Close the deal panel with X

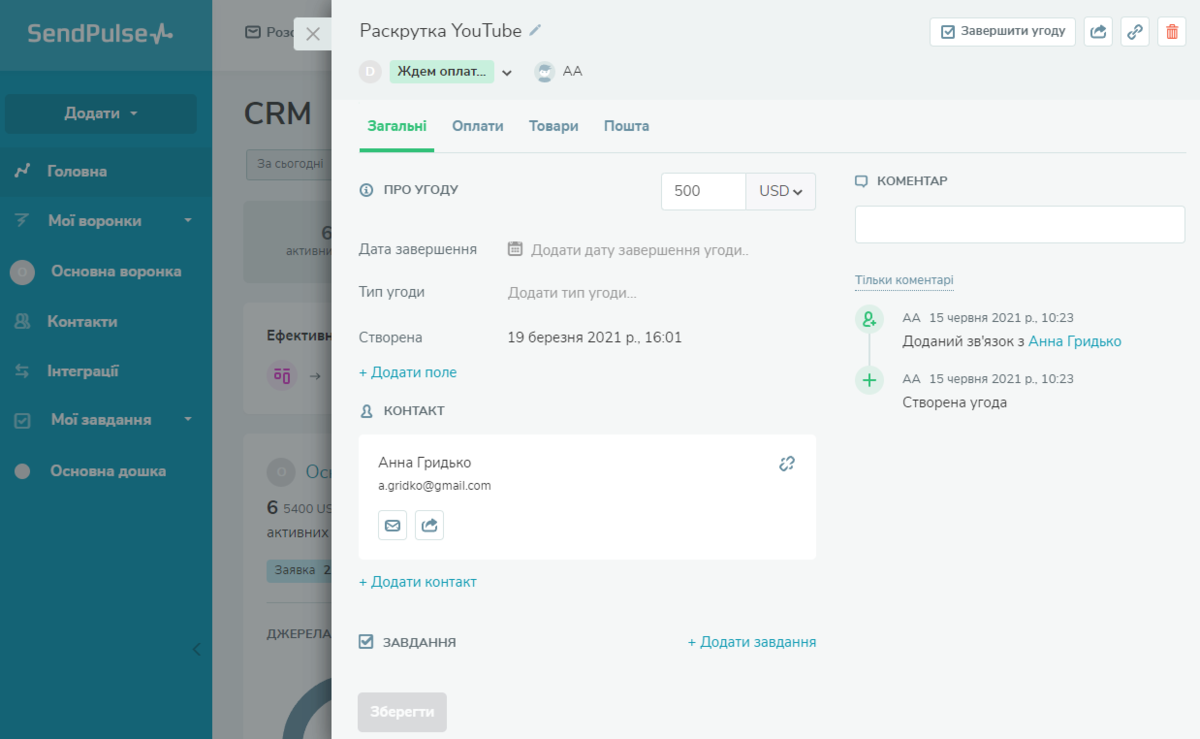click(x=313, y=34)
